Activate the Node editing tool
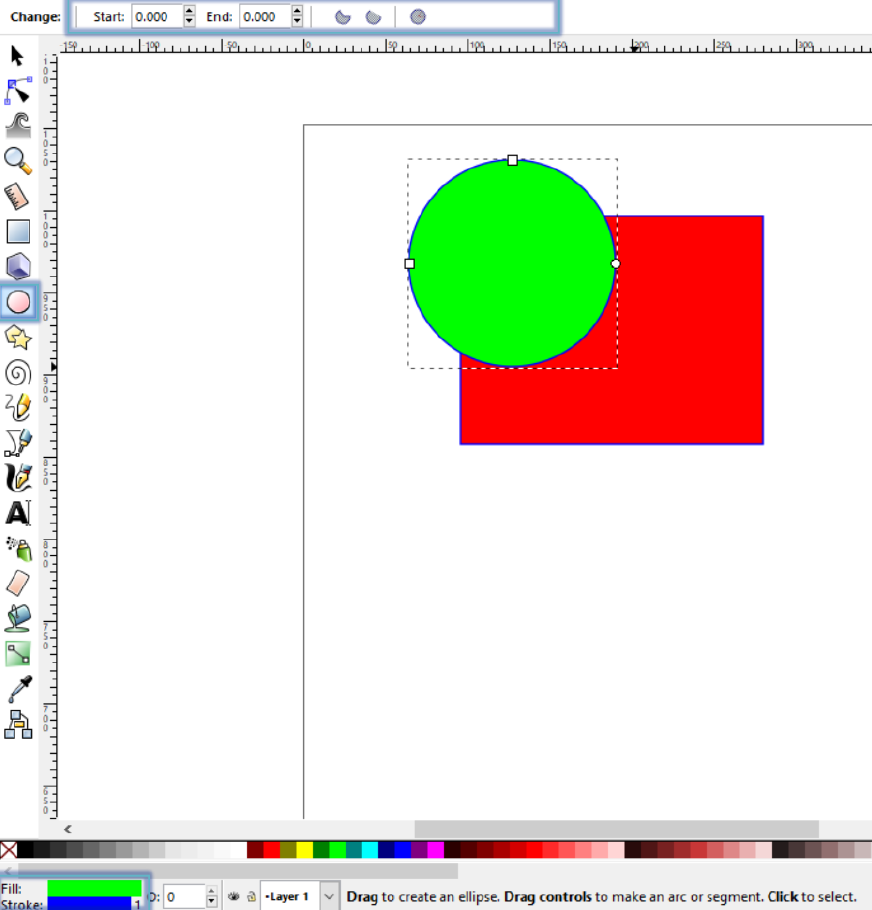Screen dimensions: 872x910 click(18, 91)
